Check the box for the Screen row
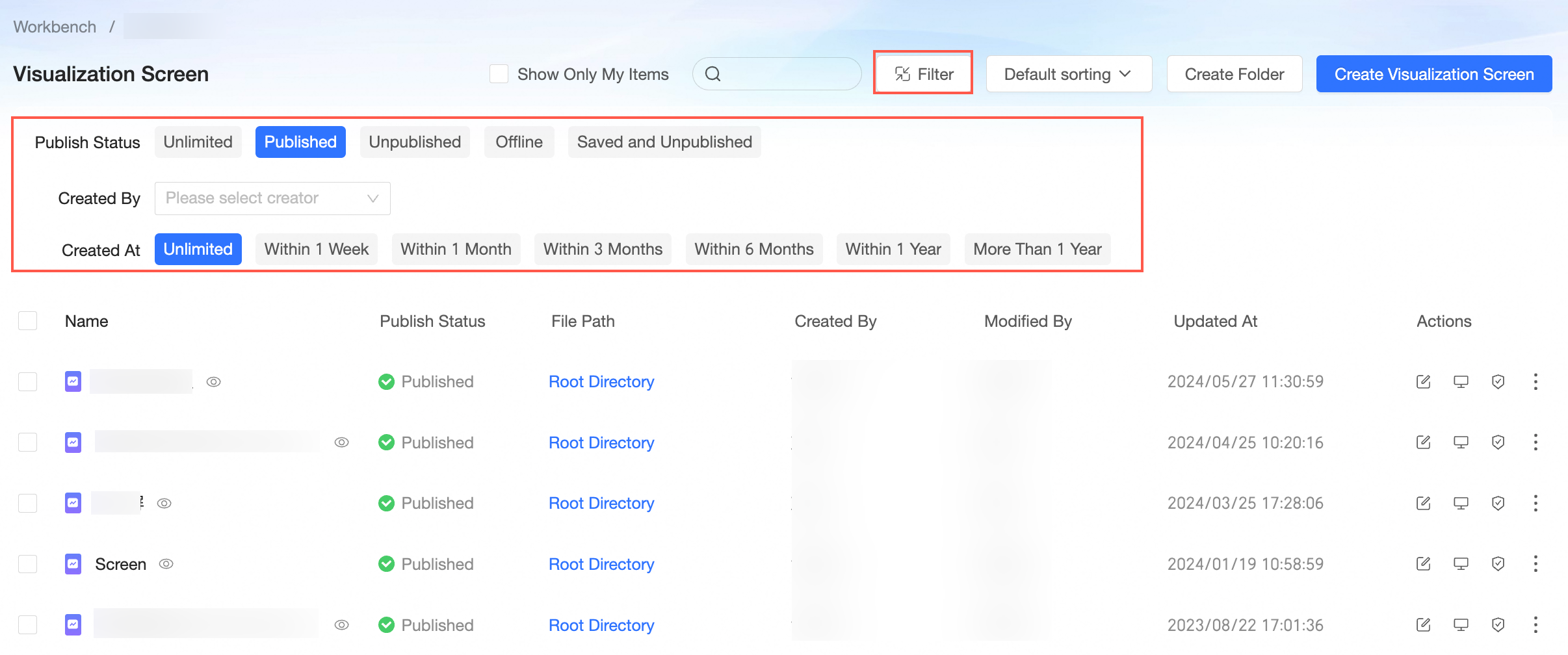1568x655 pixels. [28, 564]
